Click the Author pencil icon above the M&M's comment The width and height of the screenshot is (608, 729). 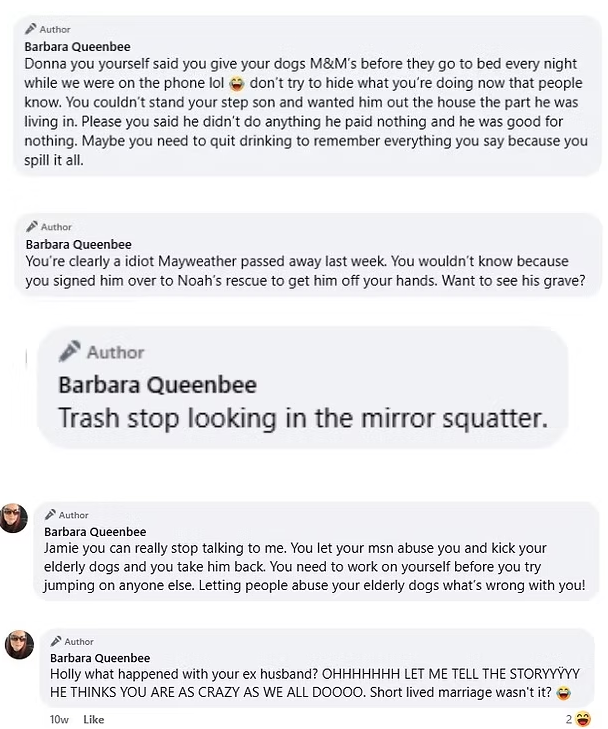tap(31, 30)
